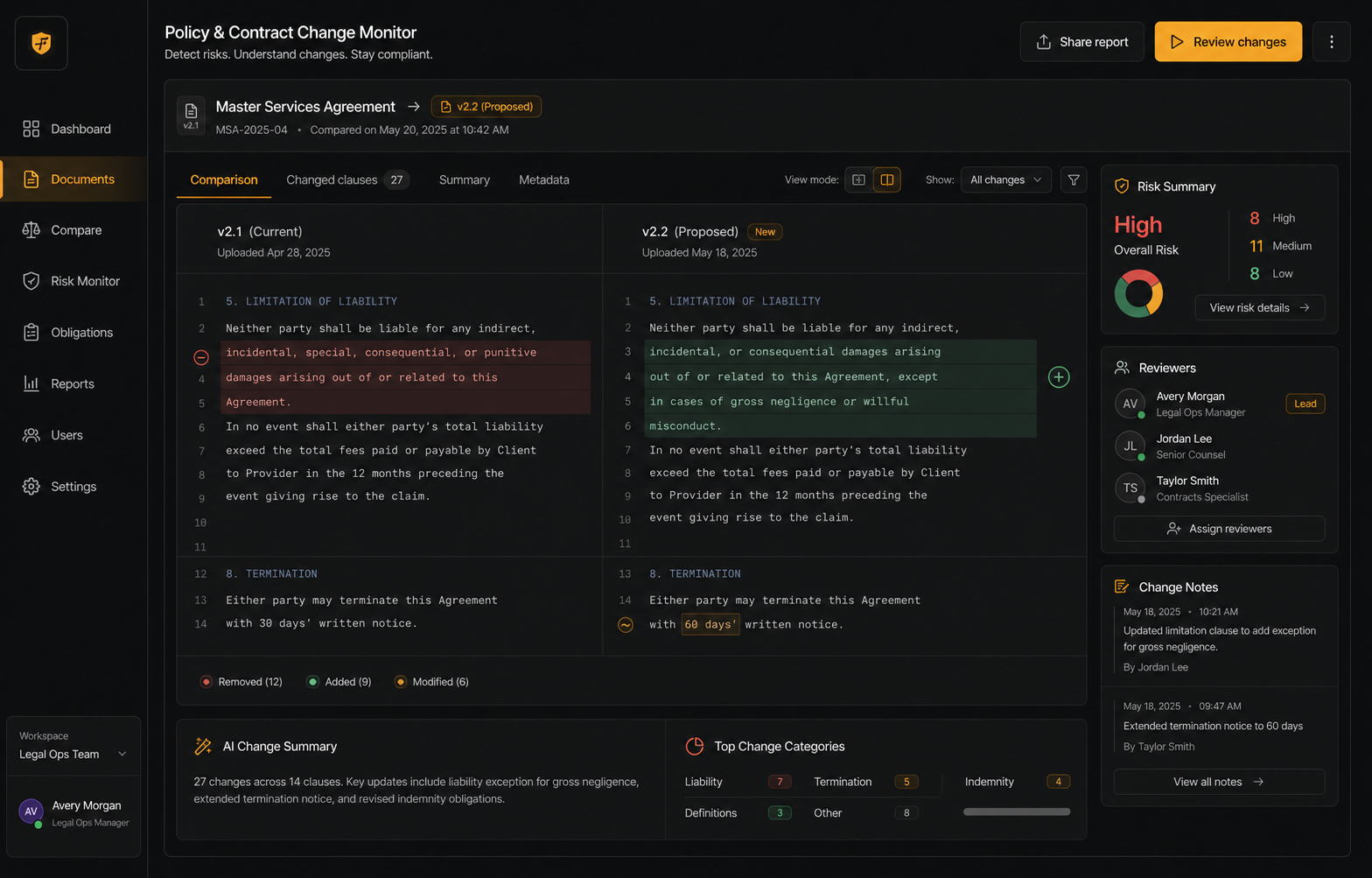The height and width of the screenshot is (878, 1372).
Task: Click Avery Morgan profile avatar at bottom
Action: (x=31, y=811)
